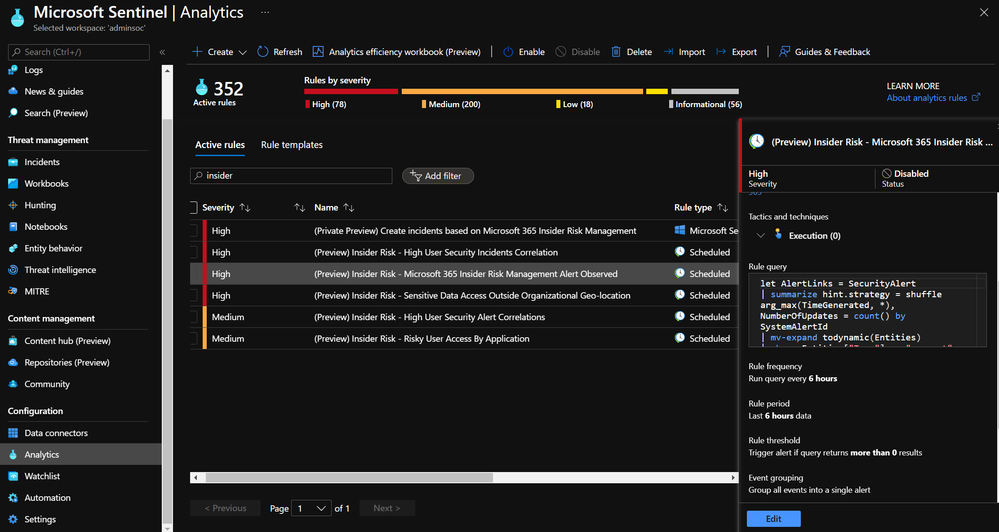The image size is (999, 532).
Task: Check Sensitive Data Access Outside Geo-location row
Action: pyautogui.click(x=194, y=296)
